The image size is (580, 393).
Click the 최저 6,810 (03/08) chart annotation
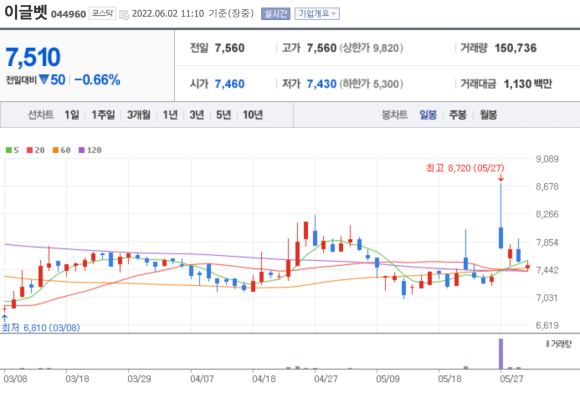click(41, 328)
